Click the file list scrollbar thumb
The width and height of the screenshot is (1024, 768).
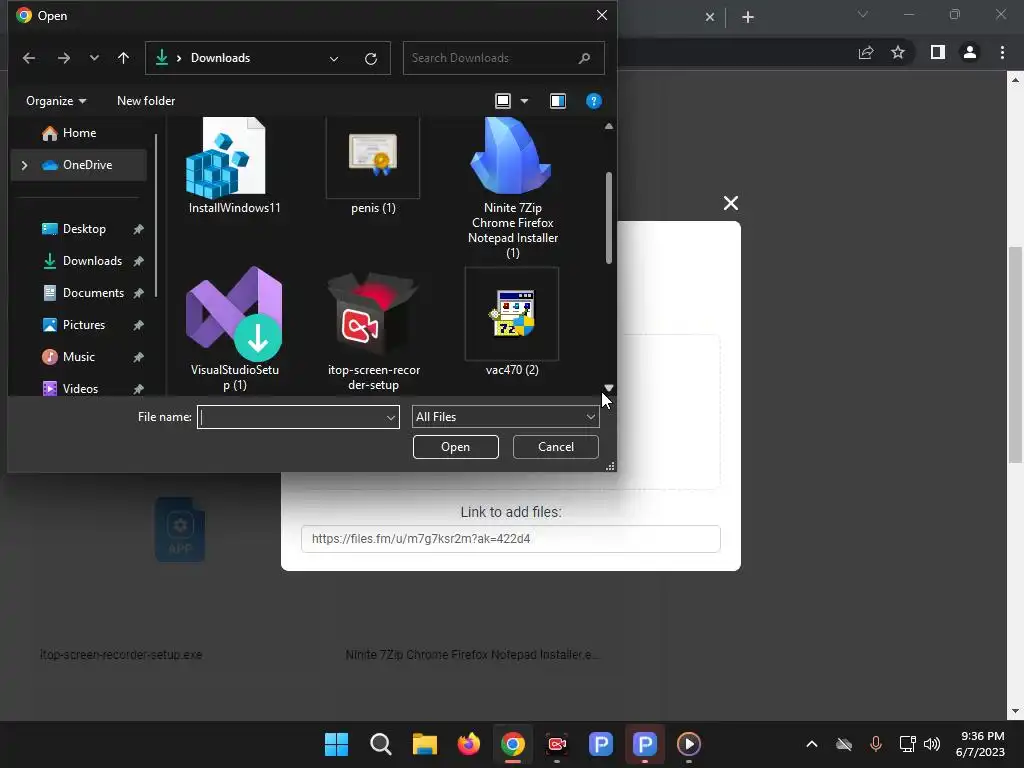pos(609,218)
